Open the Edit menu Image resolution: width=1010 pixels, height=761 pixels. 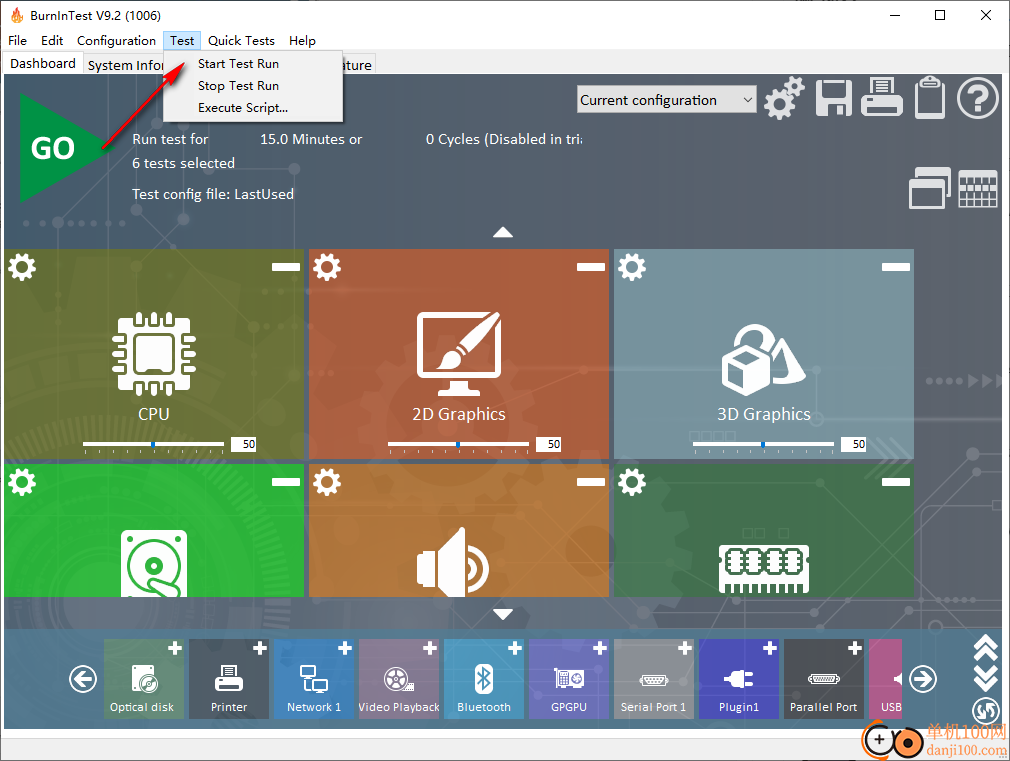pyautogui.click(x=52, y=41)
